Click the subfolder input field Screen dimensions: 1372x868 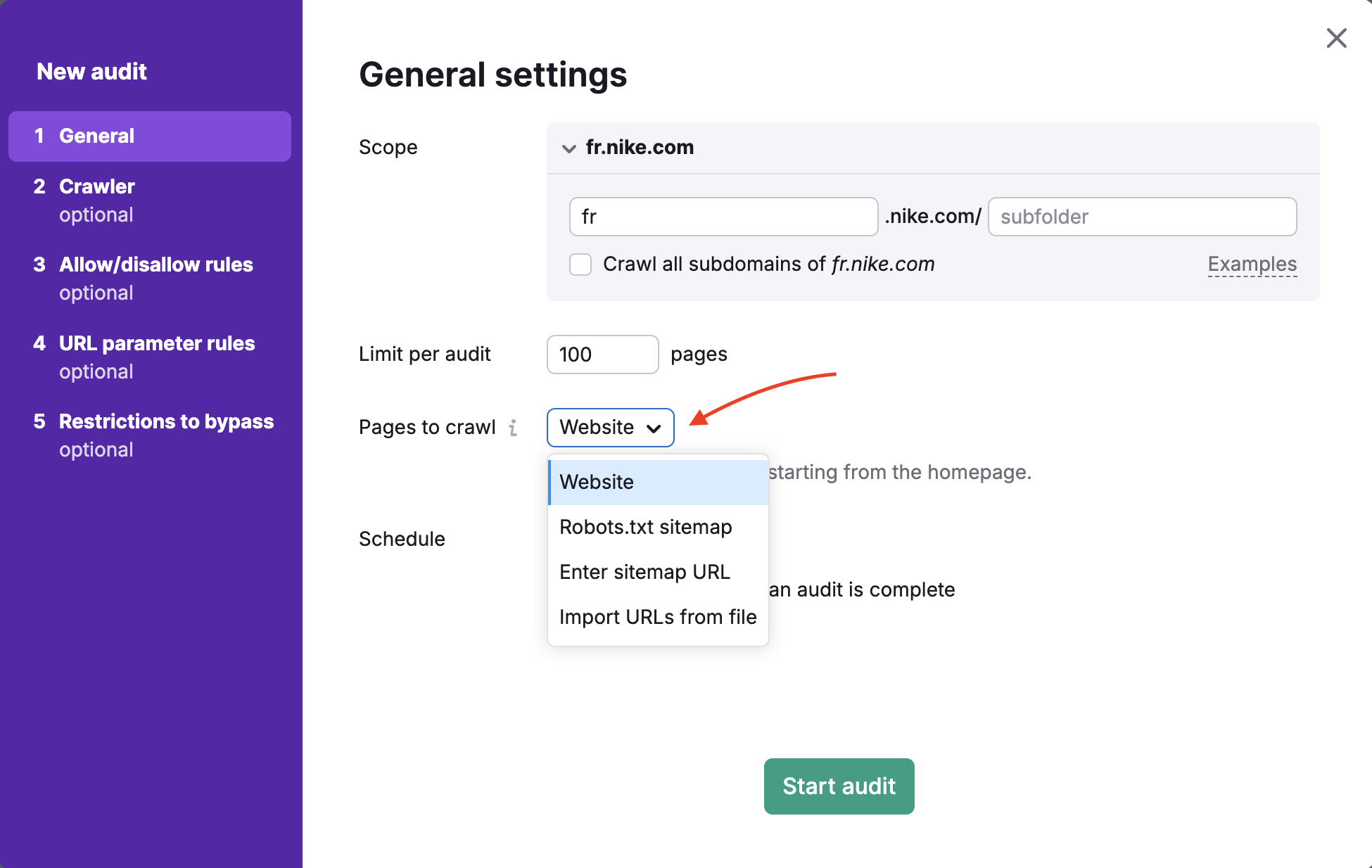[x=1141, y=217]
